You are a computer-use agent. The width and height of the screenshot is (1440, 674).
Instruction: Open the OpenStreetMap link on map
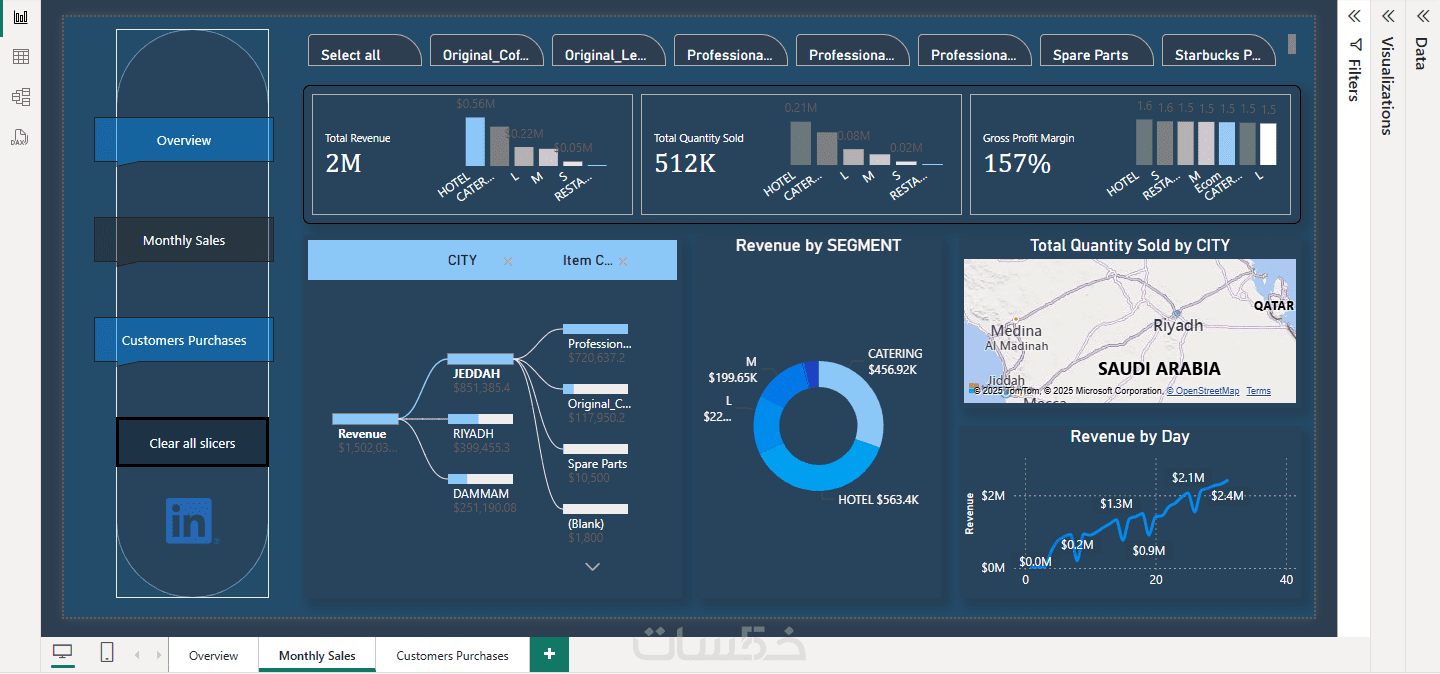point(1203,391)
